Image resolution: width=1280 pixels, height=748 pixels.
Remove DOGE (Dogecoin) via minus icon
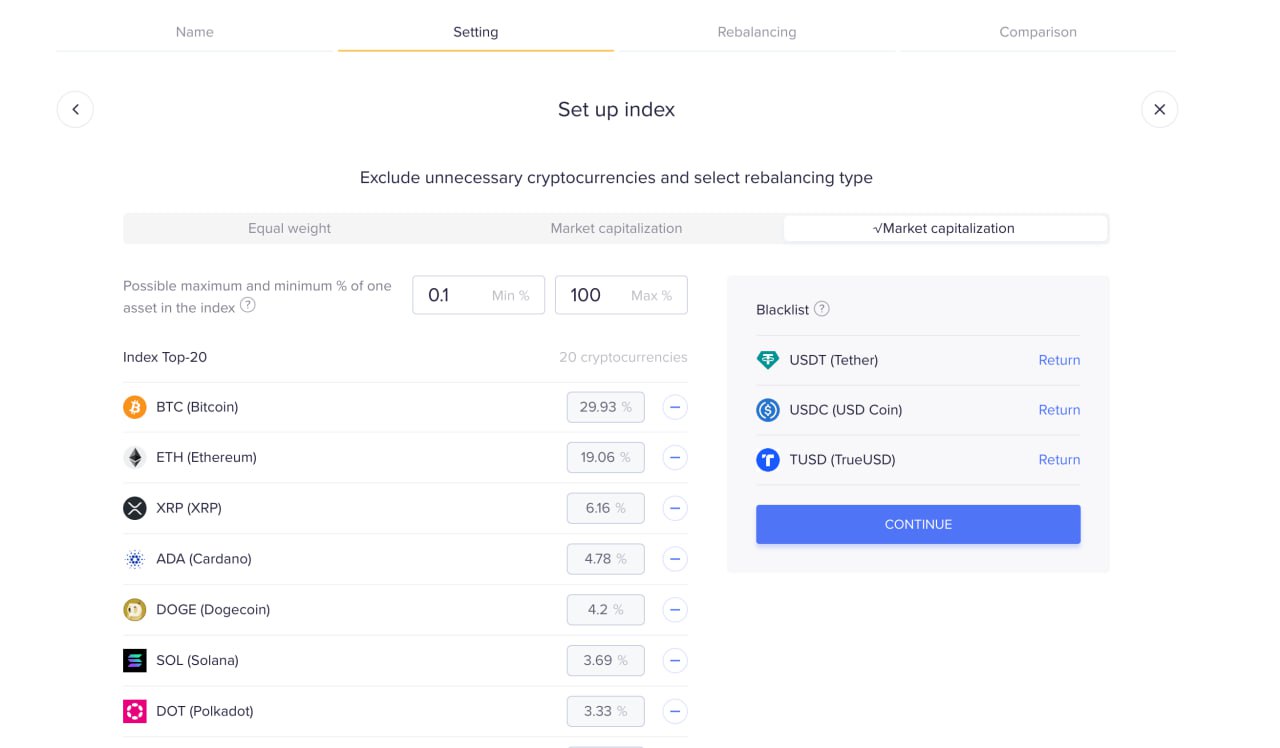675,609
